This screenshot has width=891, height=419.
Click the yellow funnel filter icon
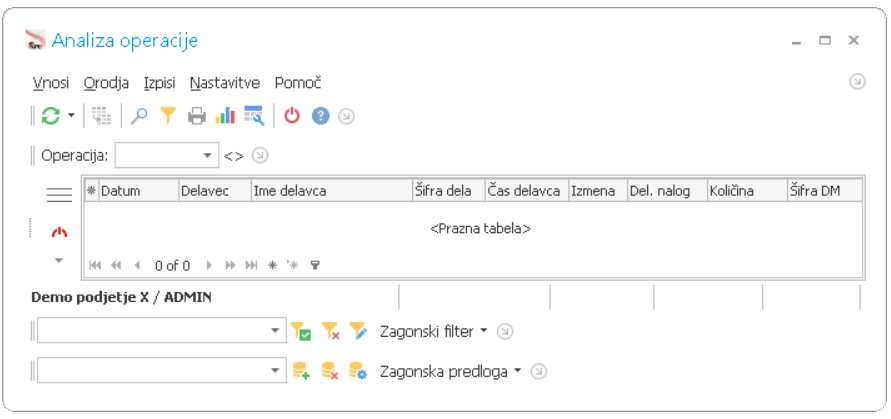click(168, 116)
